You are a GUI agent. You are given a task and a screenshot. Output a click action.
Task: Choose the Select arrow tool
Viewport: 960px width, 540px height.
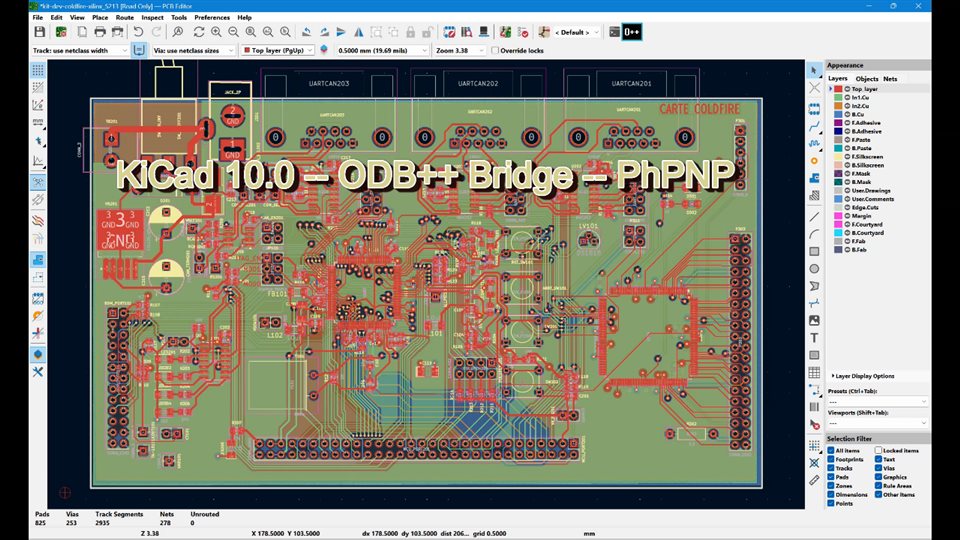tap(814, 70)
